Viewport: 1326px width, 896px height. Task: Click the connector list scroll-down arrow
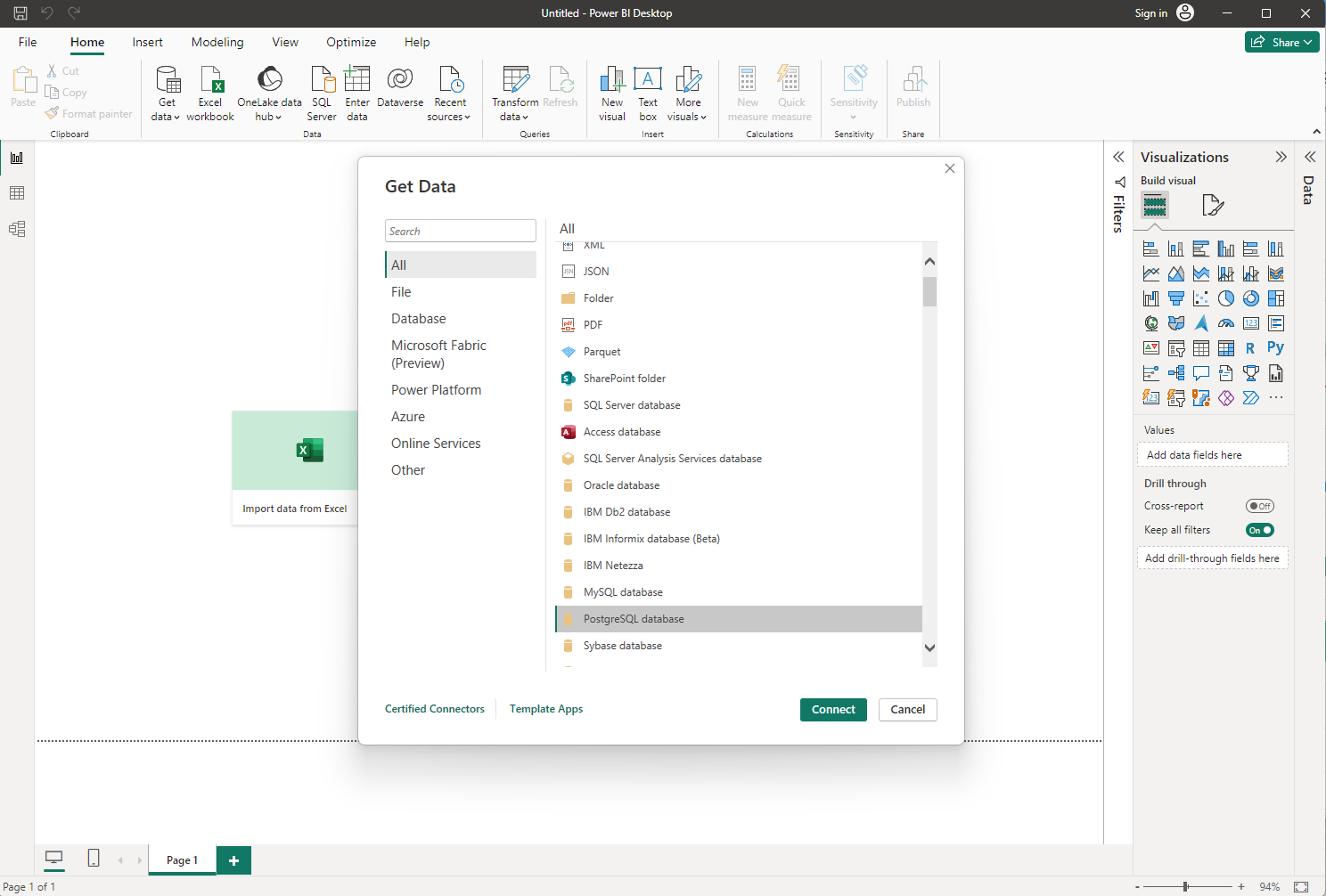tap(929, 648)
